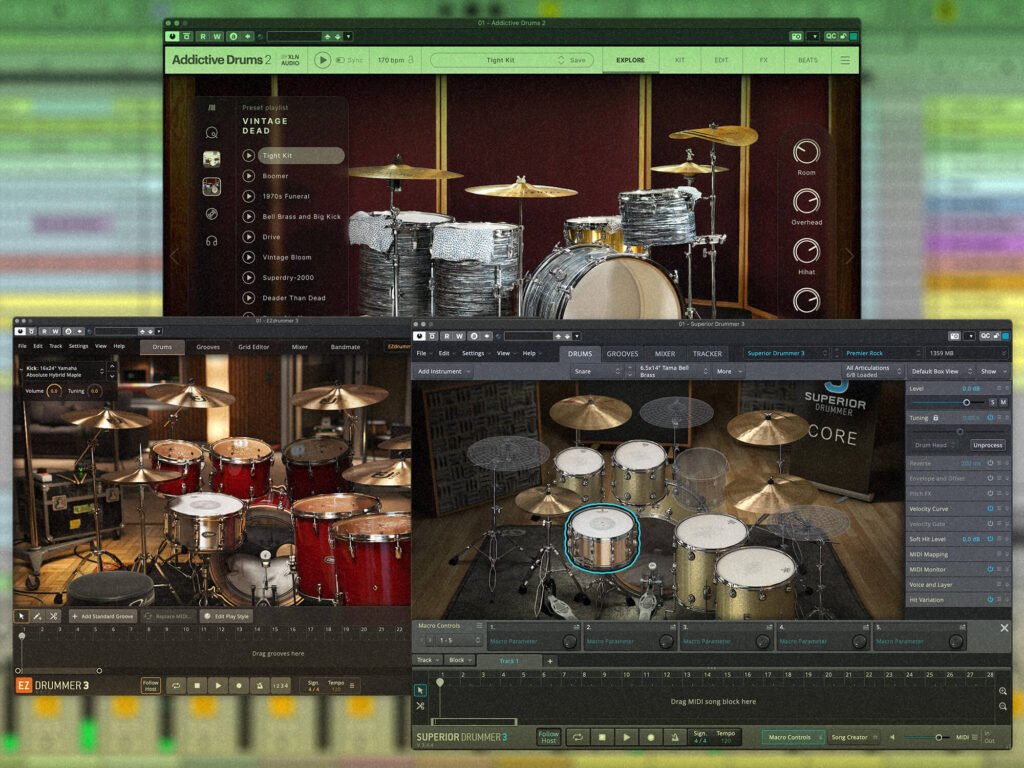Select arrow pointer tool in EZdrummer

click(21, 616)
